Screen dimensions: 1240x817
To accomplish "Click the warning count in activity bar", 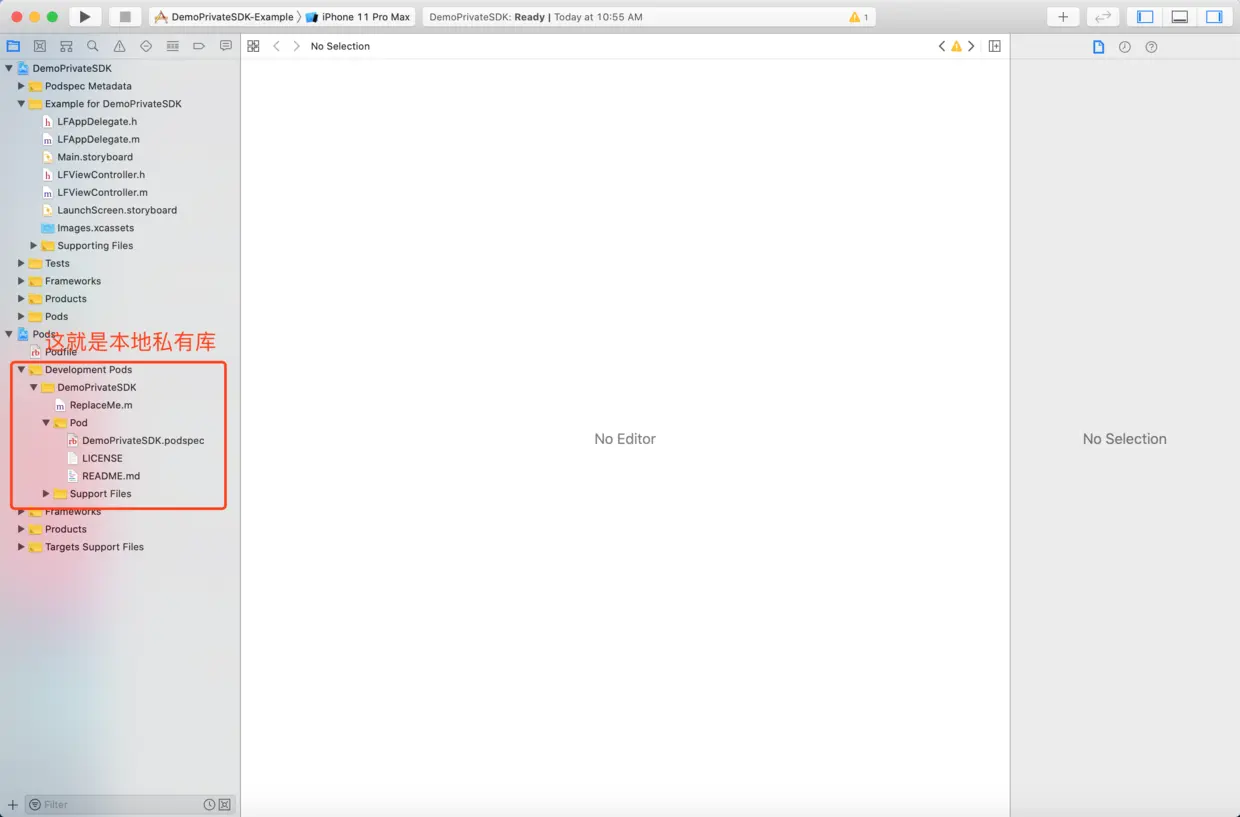I will point(858,17).
